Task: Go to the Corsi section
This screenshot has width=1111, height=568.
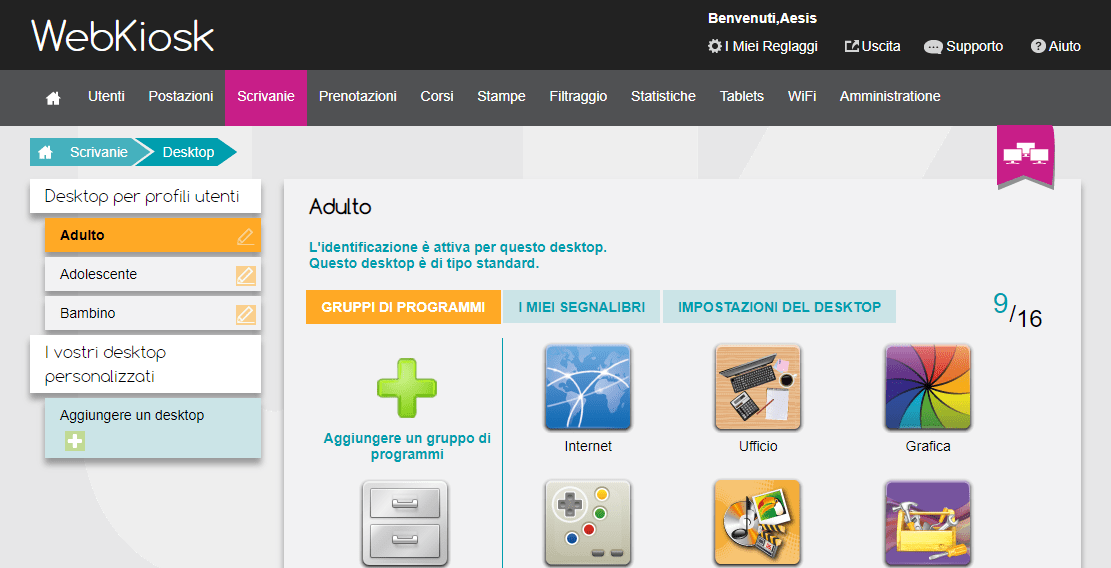Action: 436,96
